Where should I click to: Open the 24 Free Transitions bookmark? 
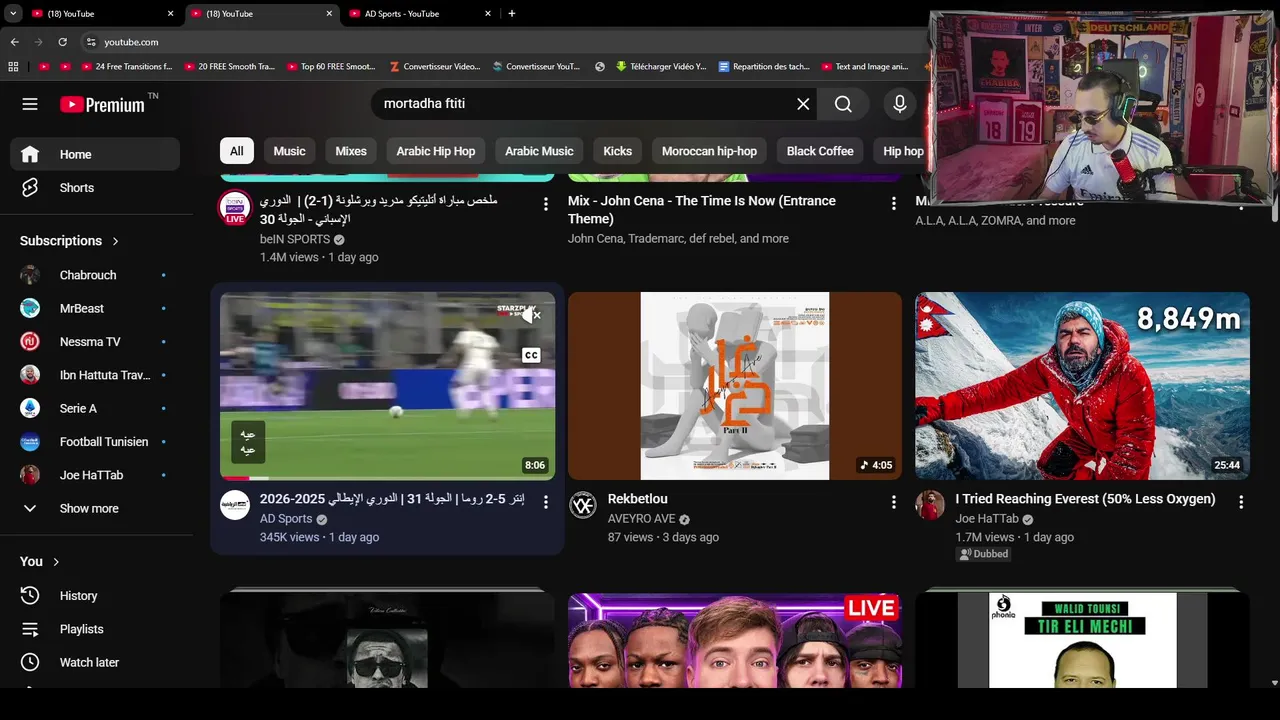125,67
